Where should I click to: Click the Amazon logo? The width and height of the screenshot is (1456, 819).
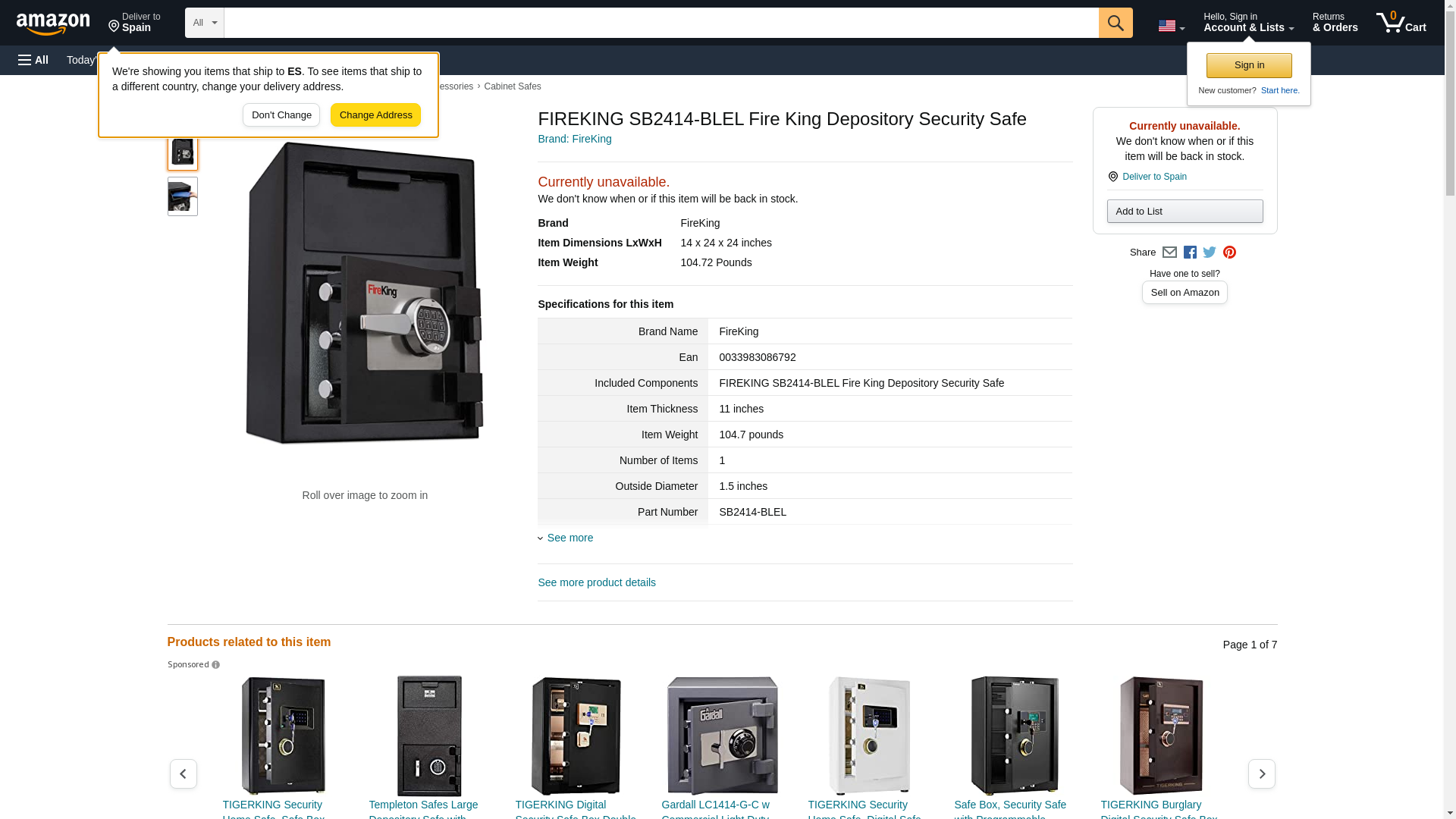pyautogui.click(x=53, y=24)
